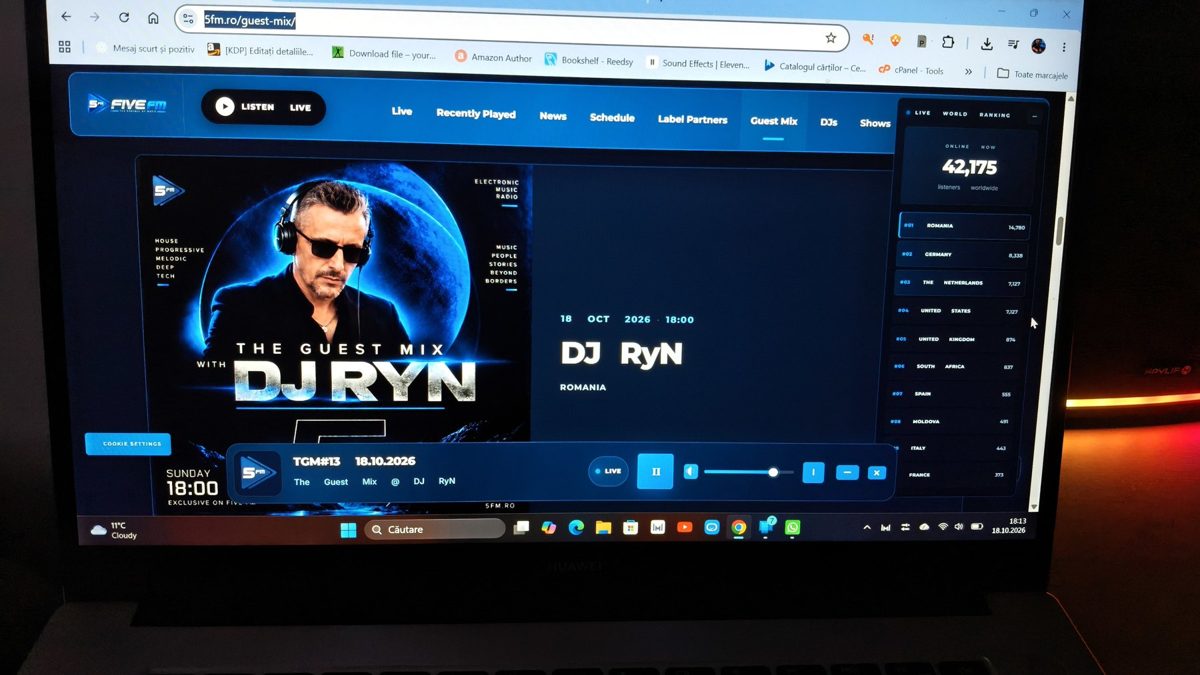This screenshot has height=675, width=1200.
Task: Select the Germany ranking row
Action: pos(962,255)
